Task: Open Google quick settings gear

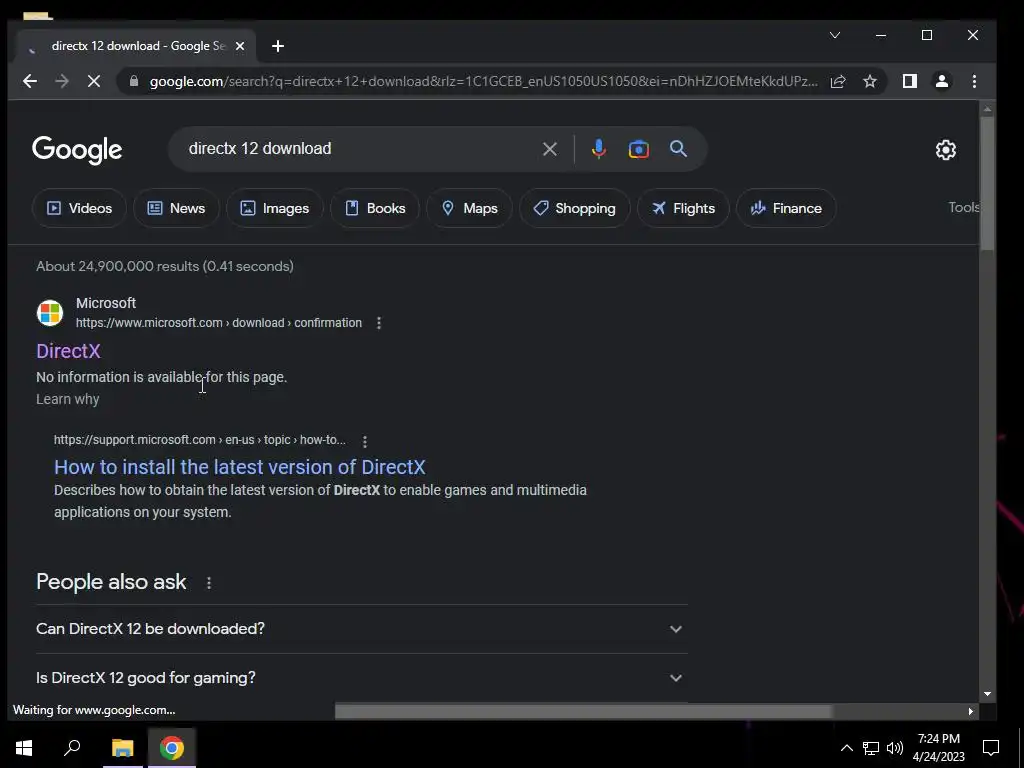Action: [x=946, y=150]
